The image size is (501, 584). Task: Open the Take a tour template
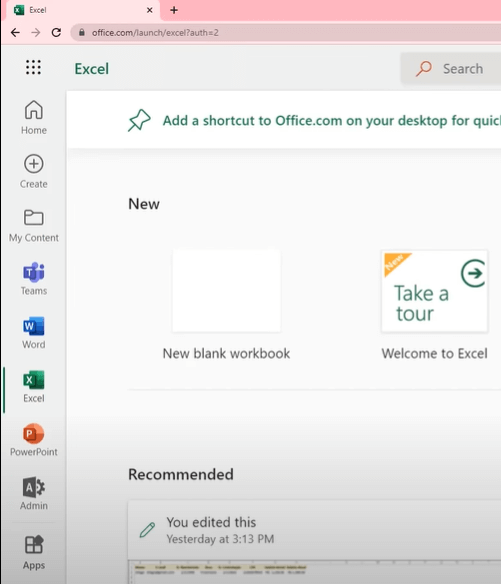(434, 291)
